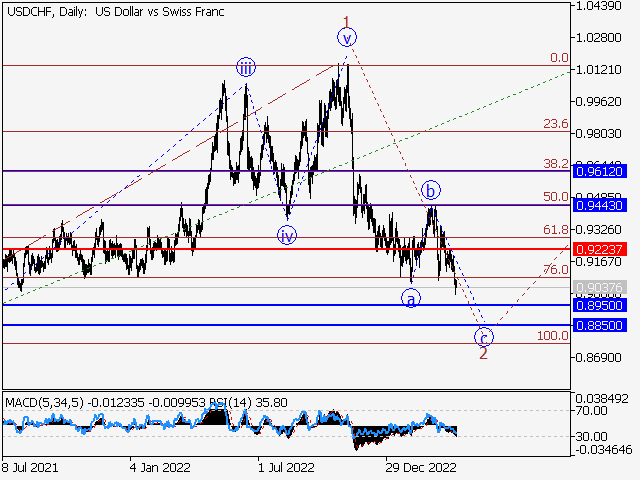The image size is (640, 480).
Task: Click the 100.0 Fibonacci level label
Action: (x=553, y=336)
